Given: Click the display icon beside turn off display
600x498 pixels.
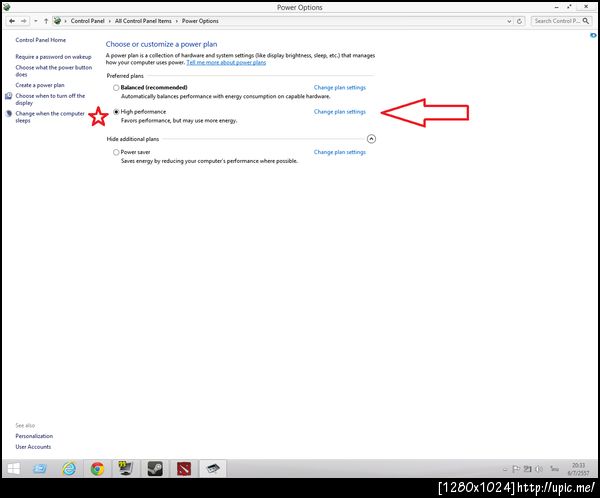Looking at the screenshot, I should coord(8,96).
